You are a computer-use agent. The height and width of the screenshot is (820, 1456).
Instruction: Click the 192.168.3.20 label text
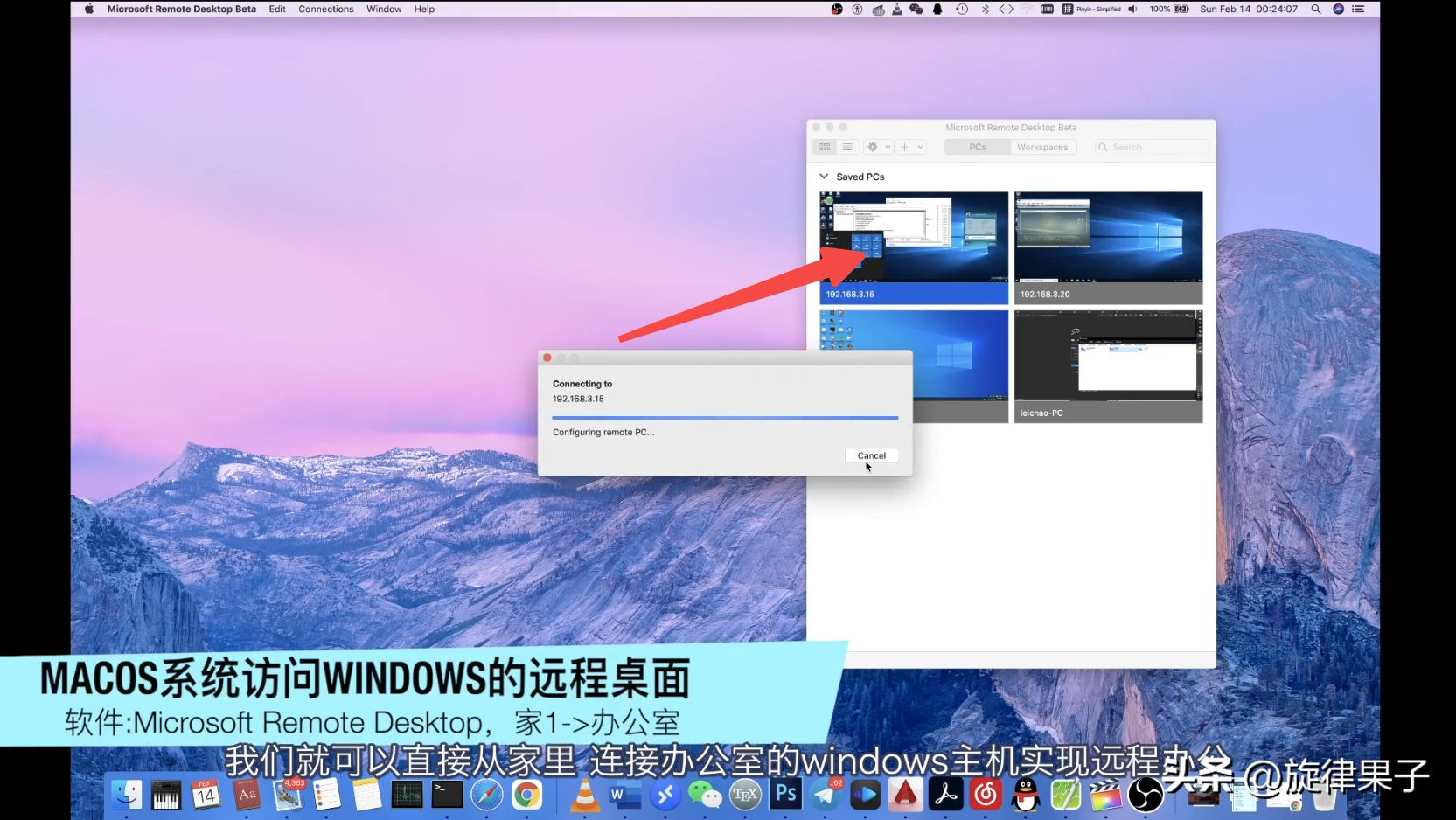coord(1045,295)
